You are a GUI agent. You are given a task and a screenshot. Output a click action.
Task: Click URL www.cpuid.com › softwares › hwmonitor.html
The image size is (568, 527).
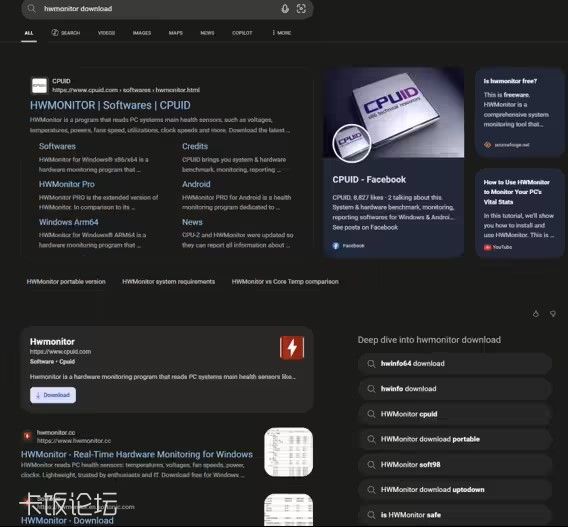[126, 90]
